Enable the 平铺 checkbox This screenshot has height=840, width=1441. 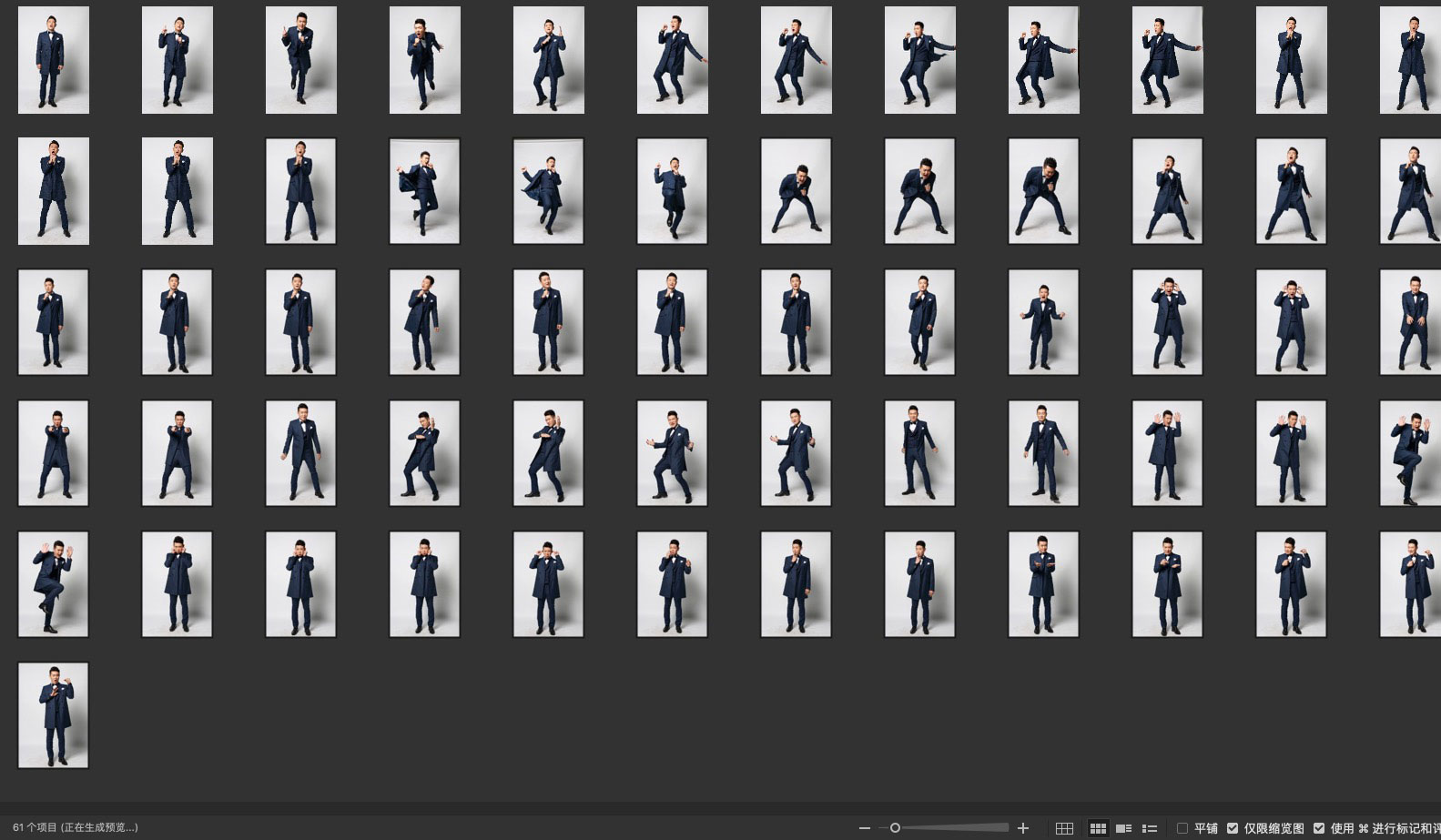(1182, 828)
